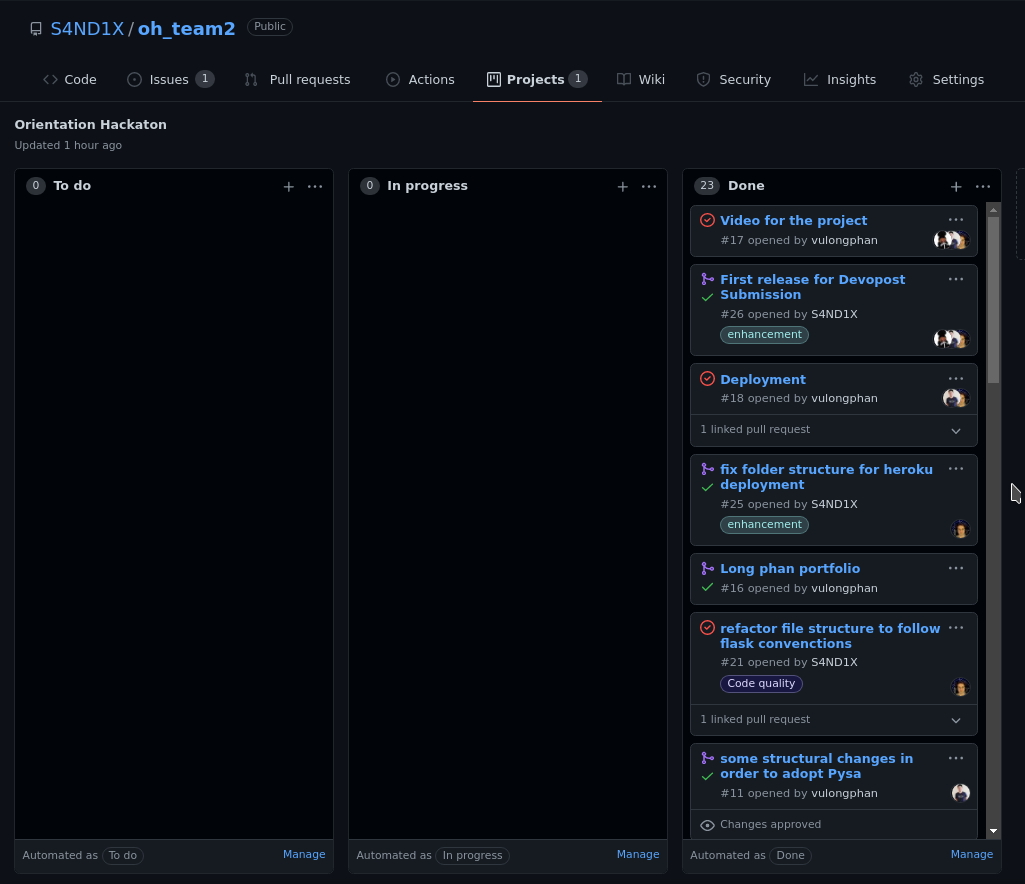This screenshot has width=1025, height=884.
Task: Add a card to Done column
Action: [956, 187]
